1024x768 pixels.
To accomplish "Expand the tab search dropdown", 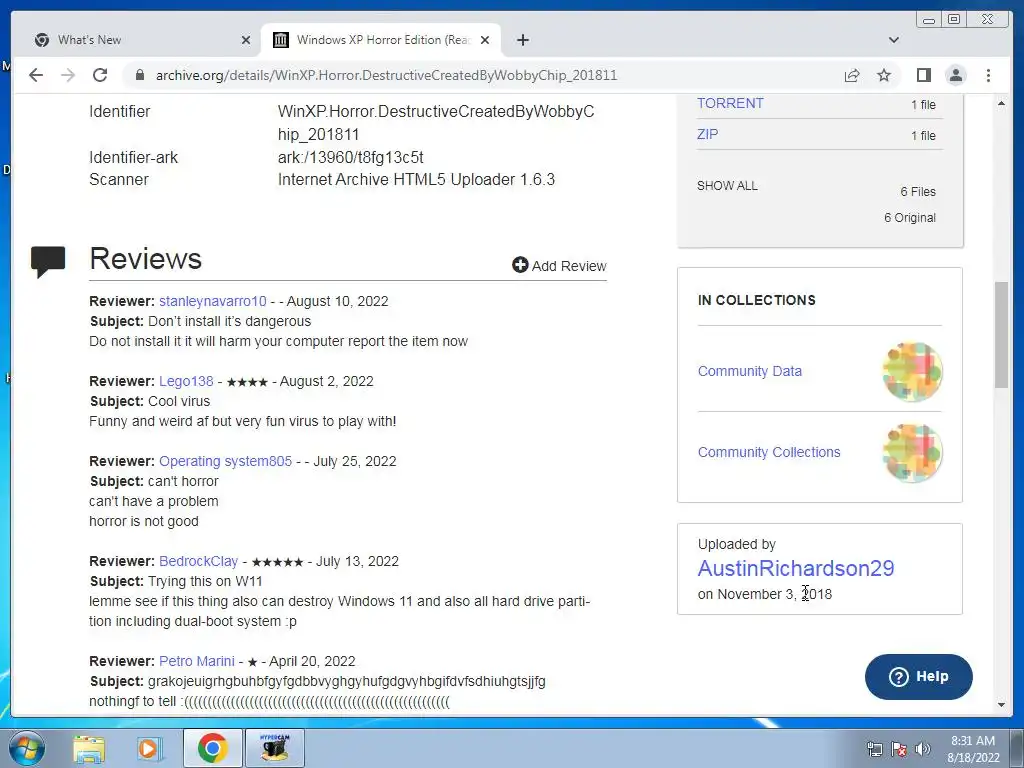I will click(893, 40).
